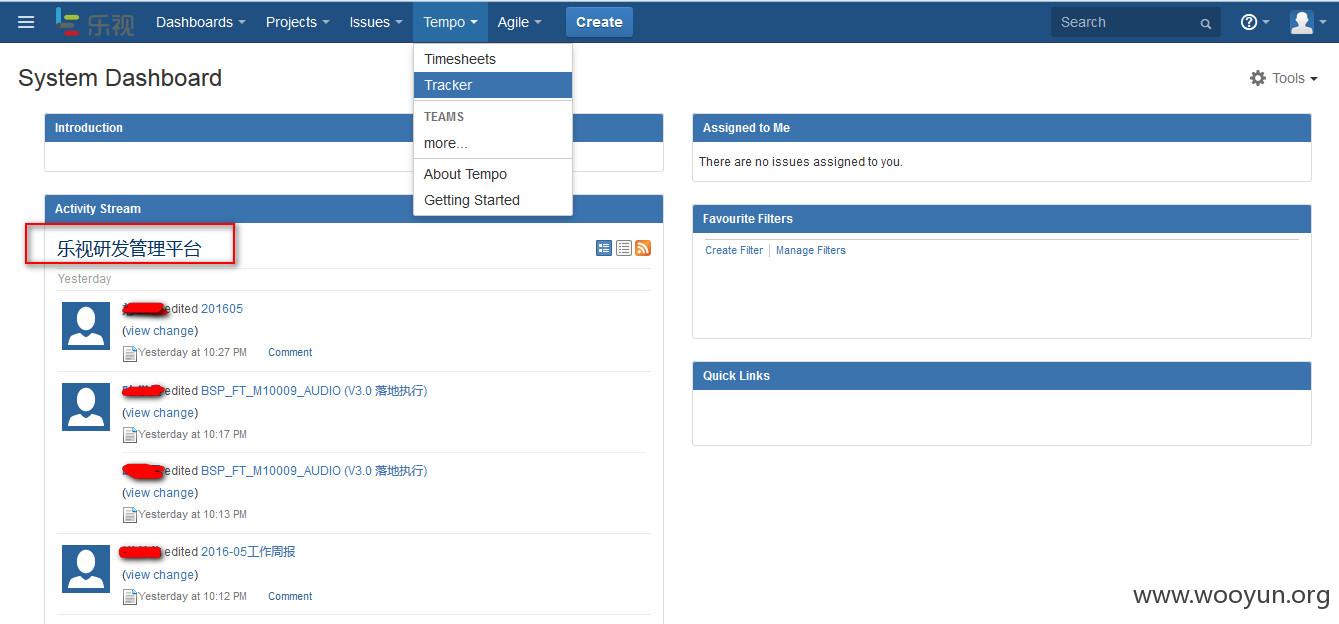Open the user profile avatar menu
The height and width of the screenshot is (624, 1339).
click(x=1307, y=22)
